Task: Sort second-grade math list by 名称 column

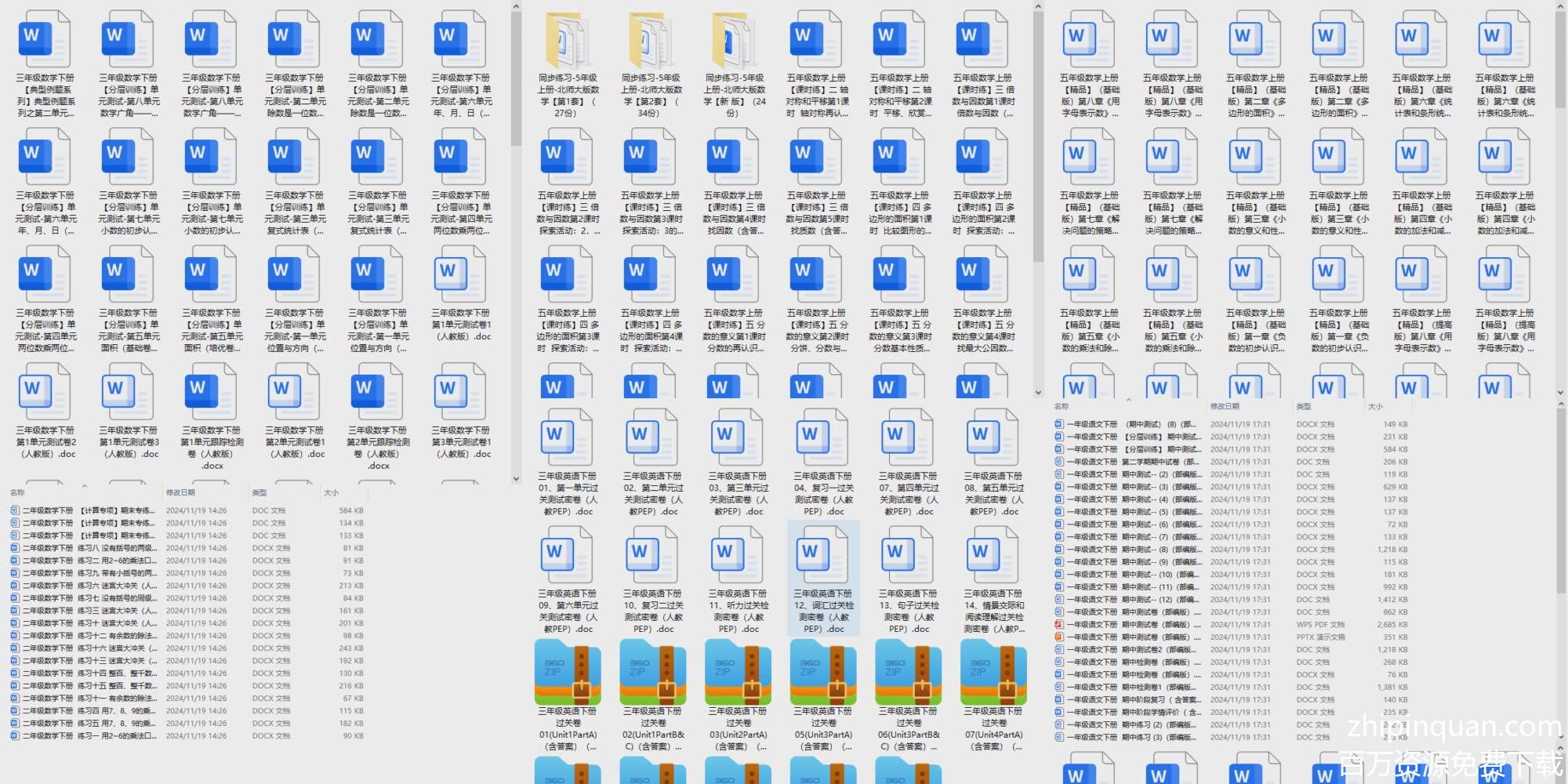Action: (17, 492)
